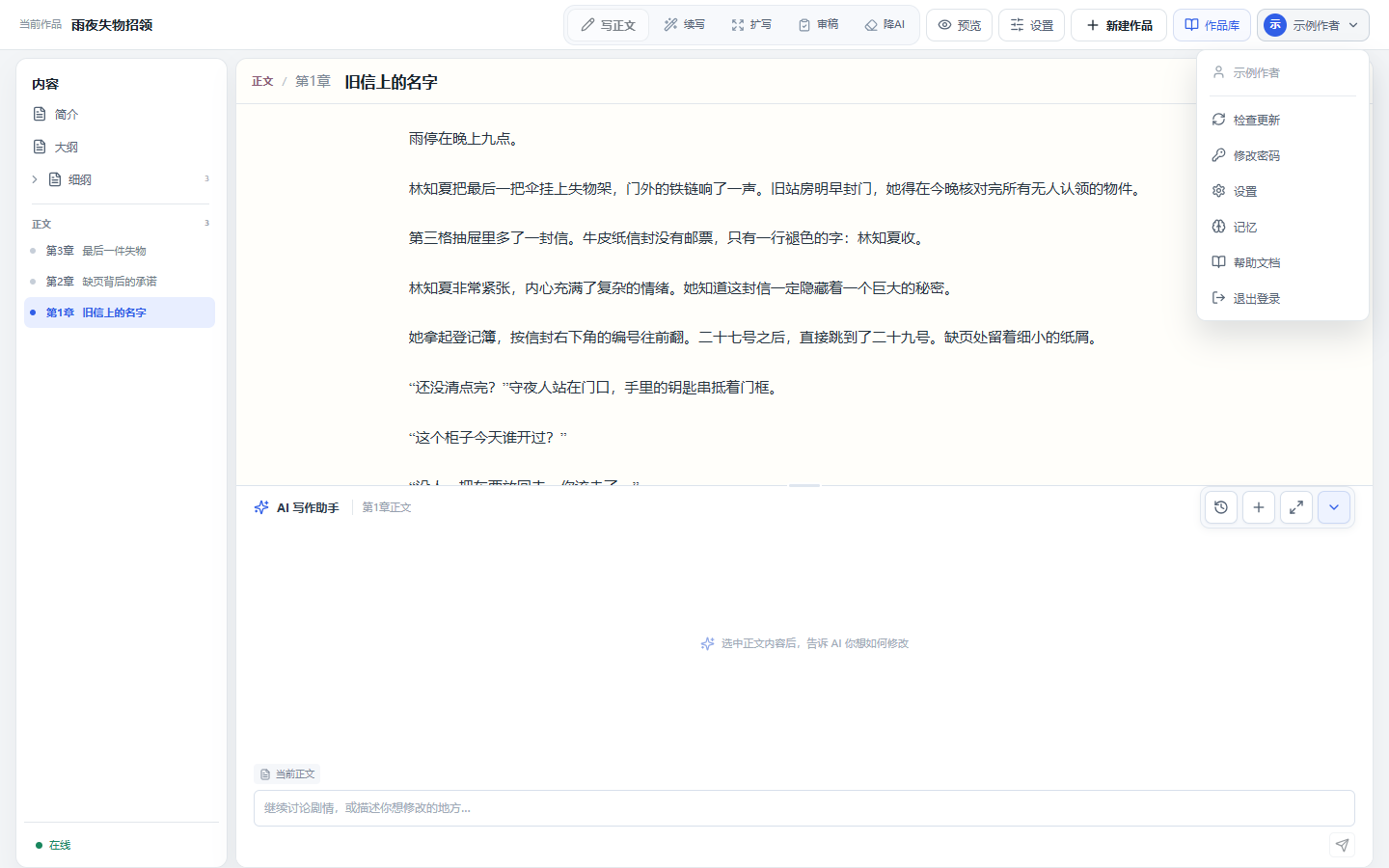
Task: Select 检查更新 in the account menu
Action: [x=1283, y=120]
